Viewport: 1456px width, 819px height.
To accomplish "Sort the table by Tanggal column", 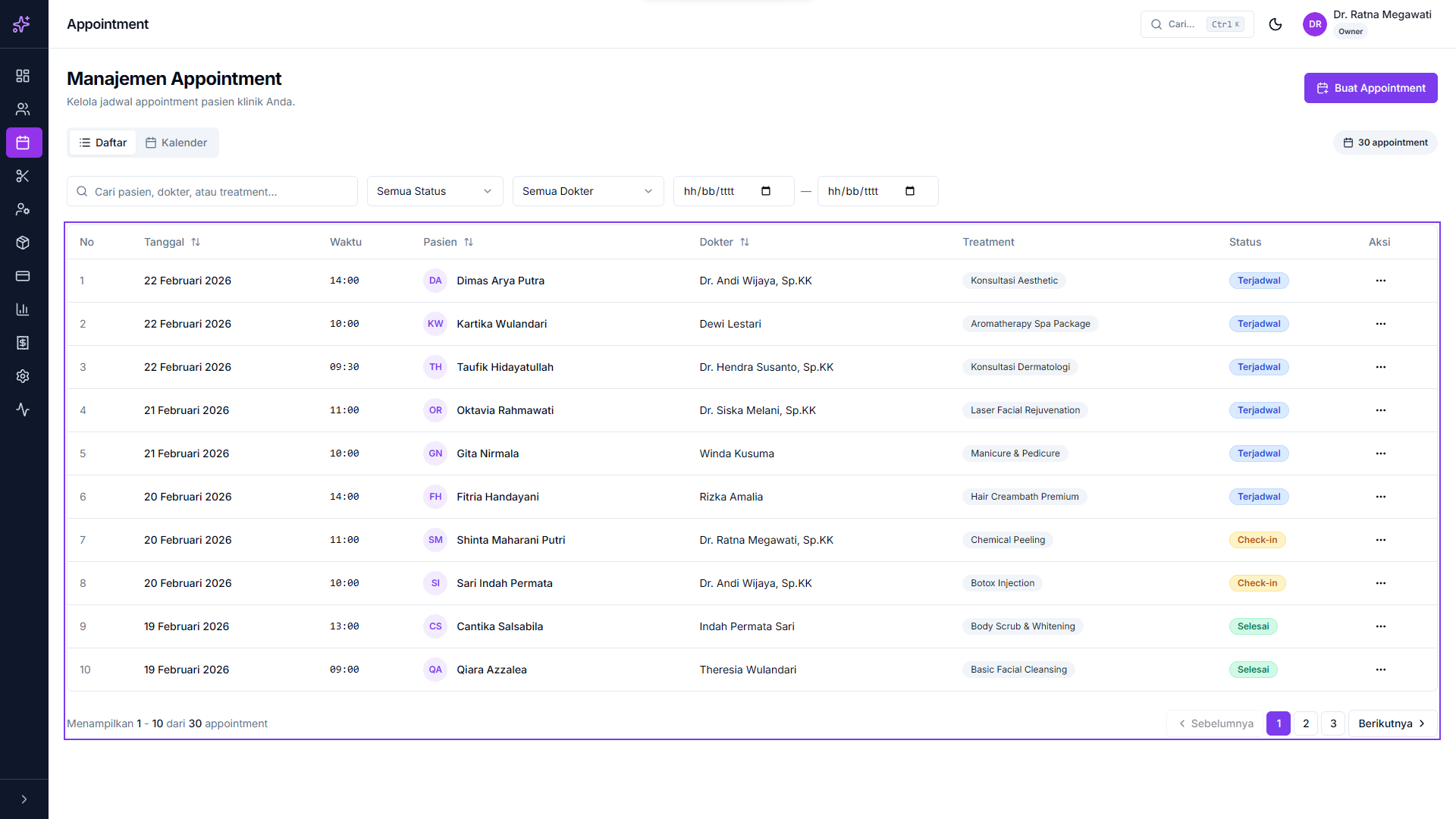I will [172, 242].
